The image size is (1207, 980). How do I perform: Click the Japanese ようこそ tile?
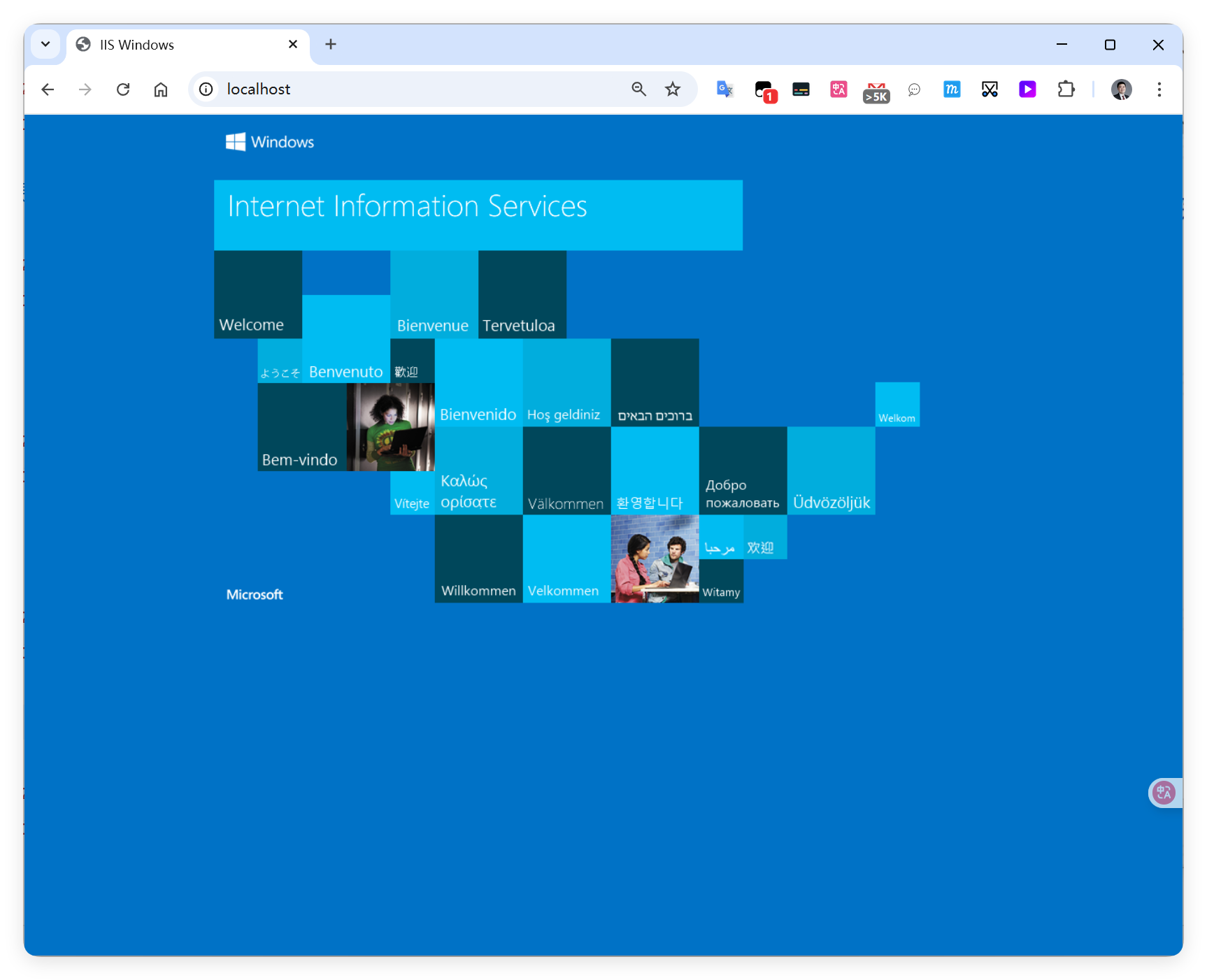280,361
